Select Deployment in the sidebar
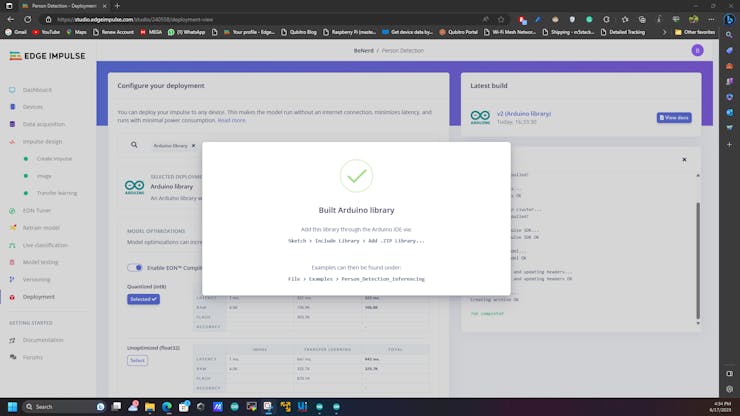 [39, 297]
